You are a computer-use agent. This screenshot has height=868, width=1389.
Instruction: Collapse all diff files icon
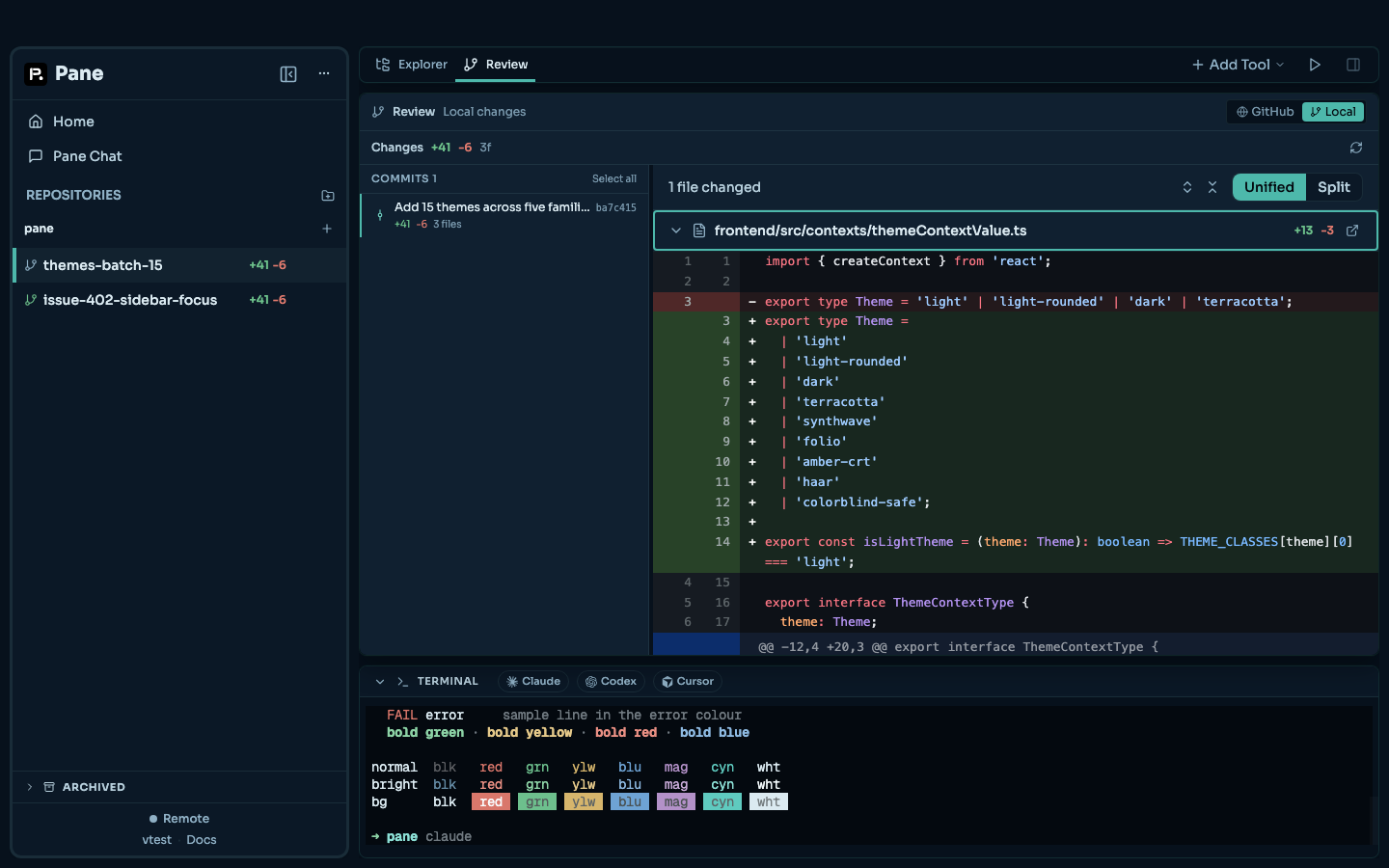coord(1212,187)
